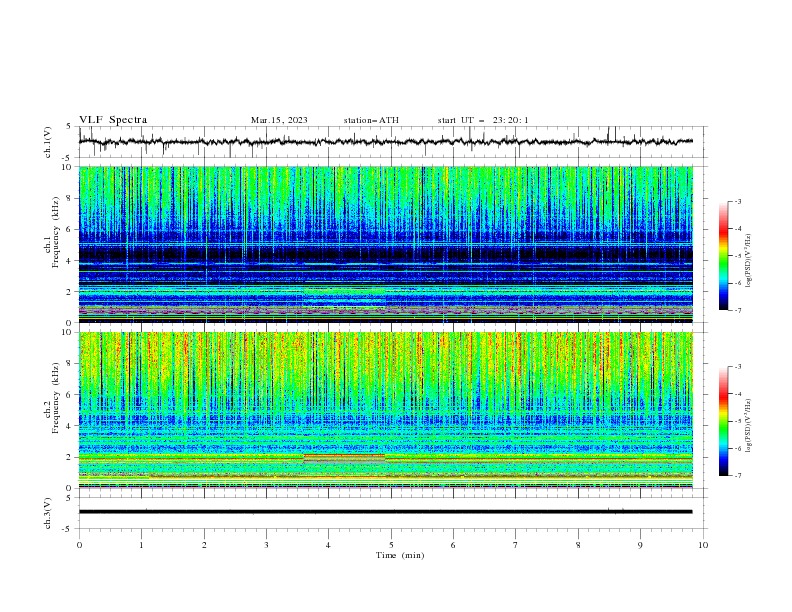Click the time axis tick label "10"
792x612 pixels.
click(x=703, y=545)
